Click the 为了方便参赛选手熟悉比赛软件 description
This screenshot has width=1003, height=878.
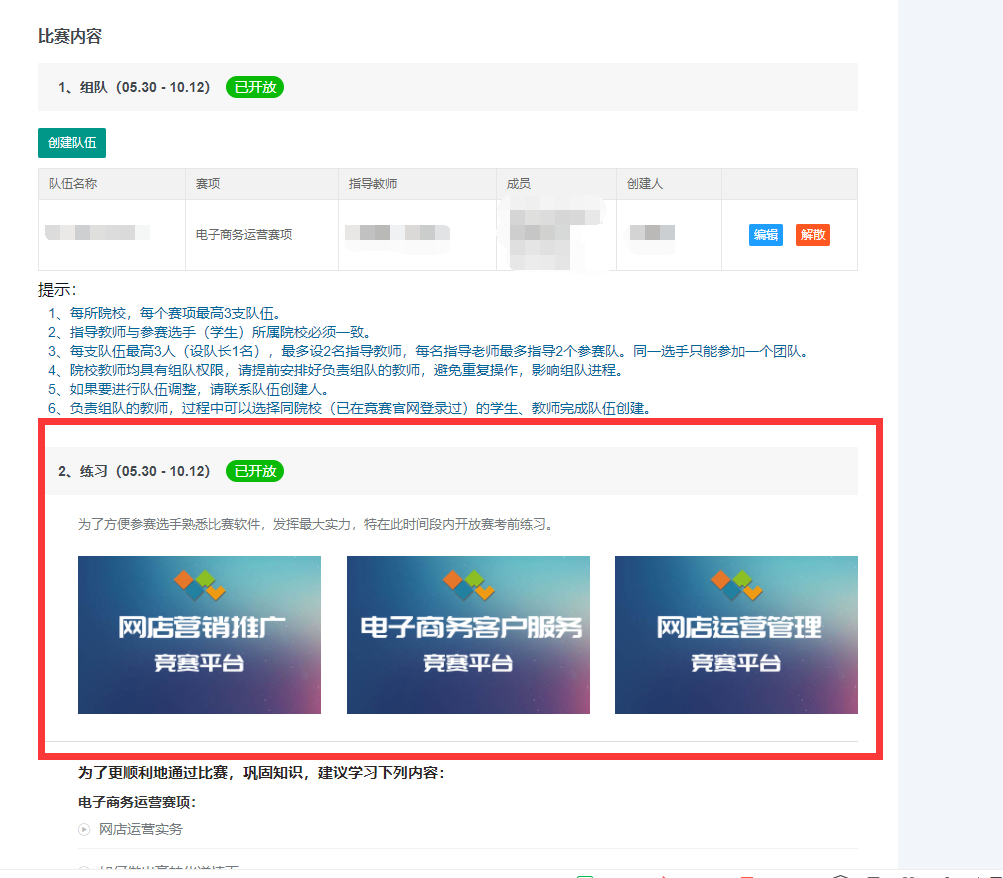coord(316,524)
